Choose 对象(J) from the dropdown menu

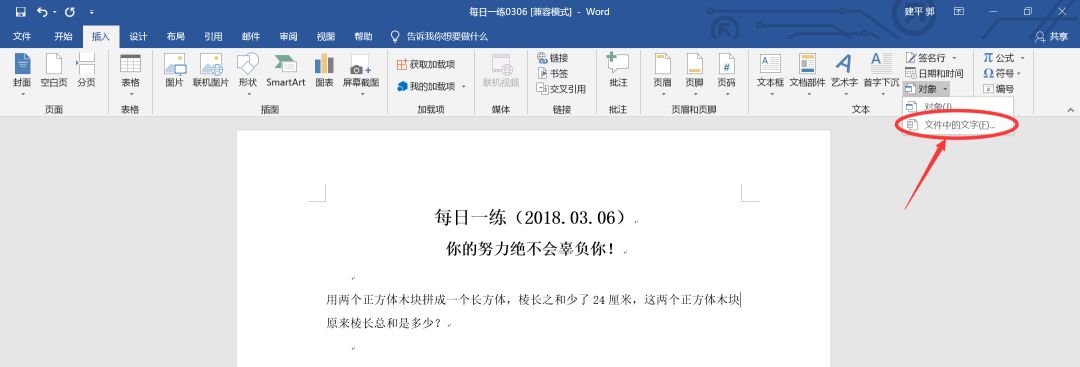pyautogui.click(x=958, y=107)
